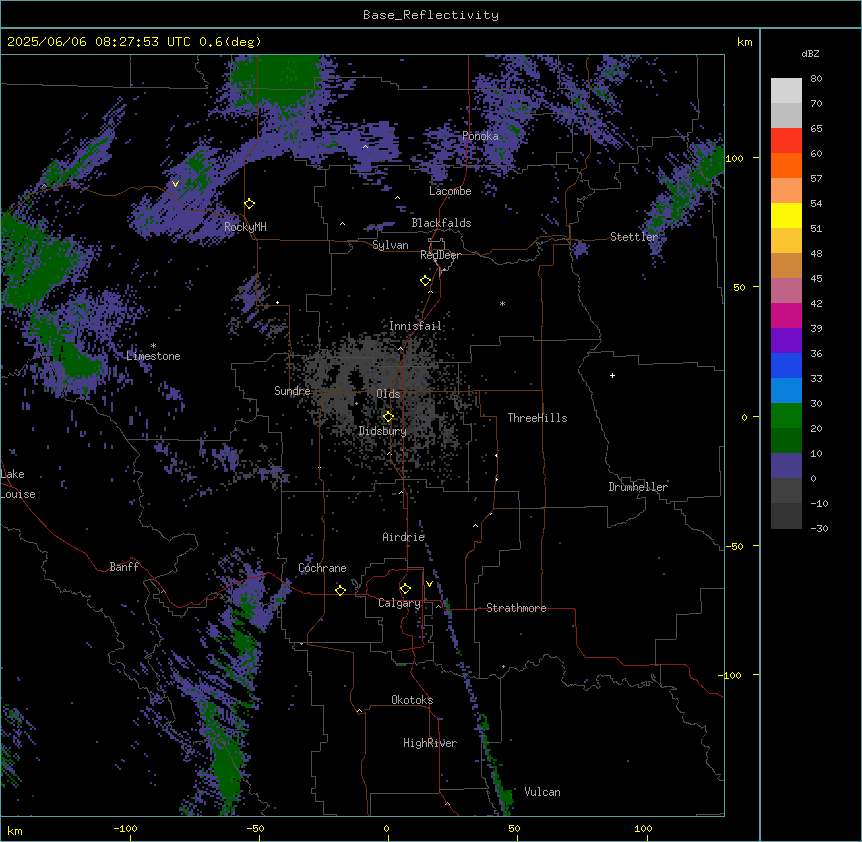Screen dimensions: 862x842
Task: Click the yellow marker above Calgary label
Action: click(405, 589)
